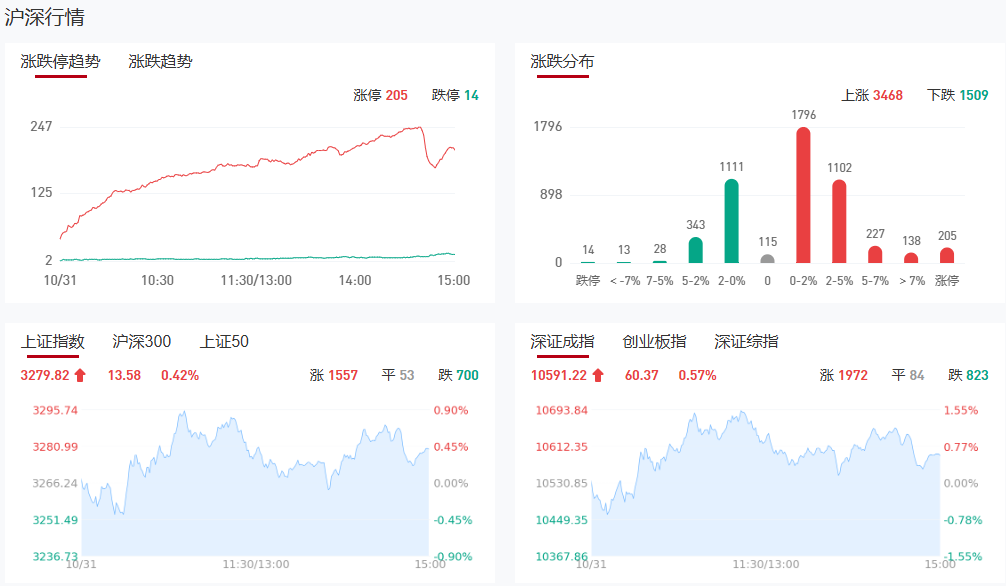Click the red up arrow beside 10591.22
1006x586 pixels.
click(598, 376)
